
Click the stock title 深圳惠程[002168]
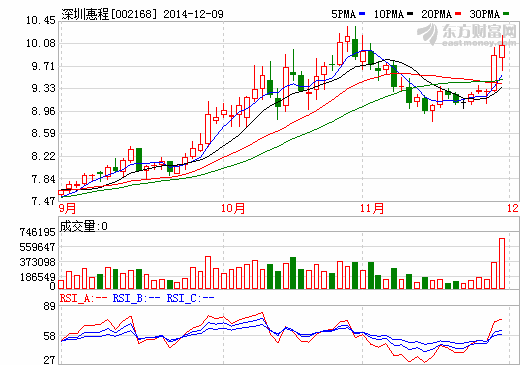[x=109, y=14]
